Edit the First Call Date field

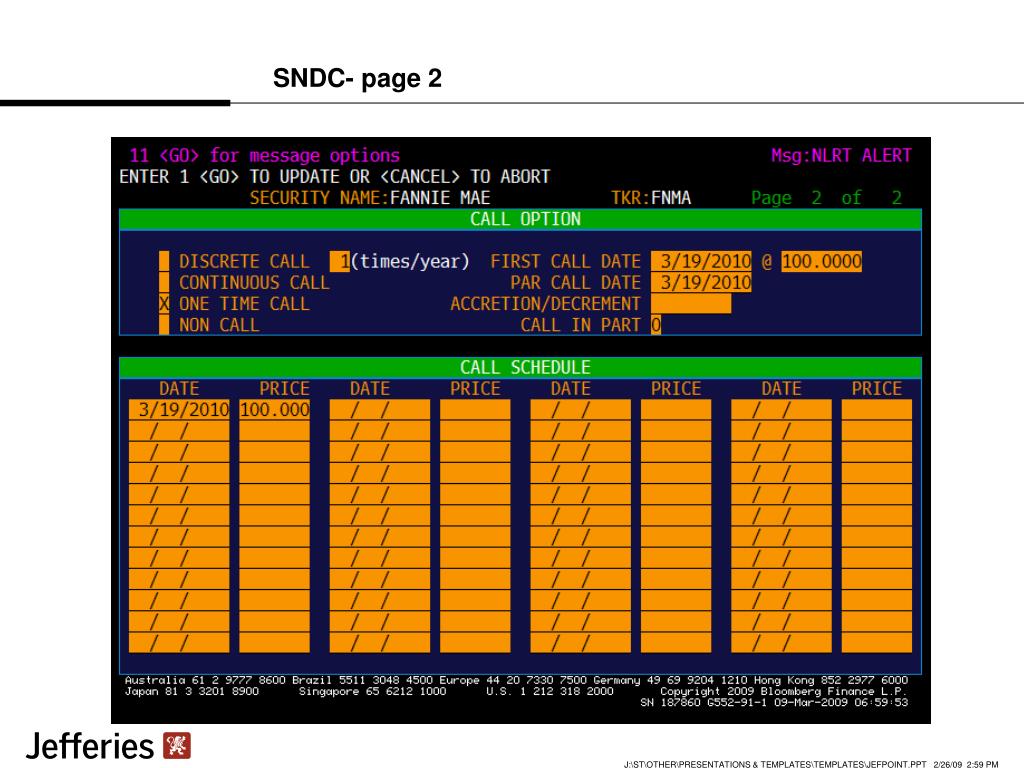tap(701, 261)
